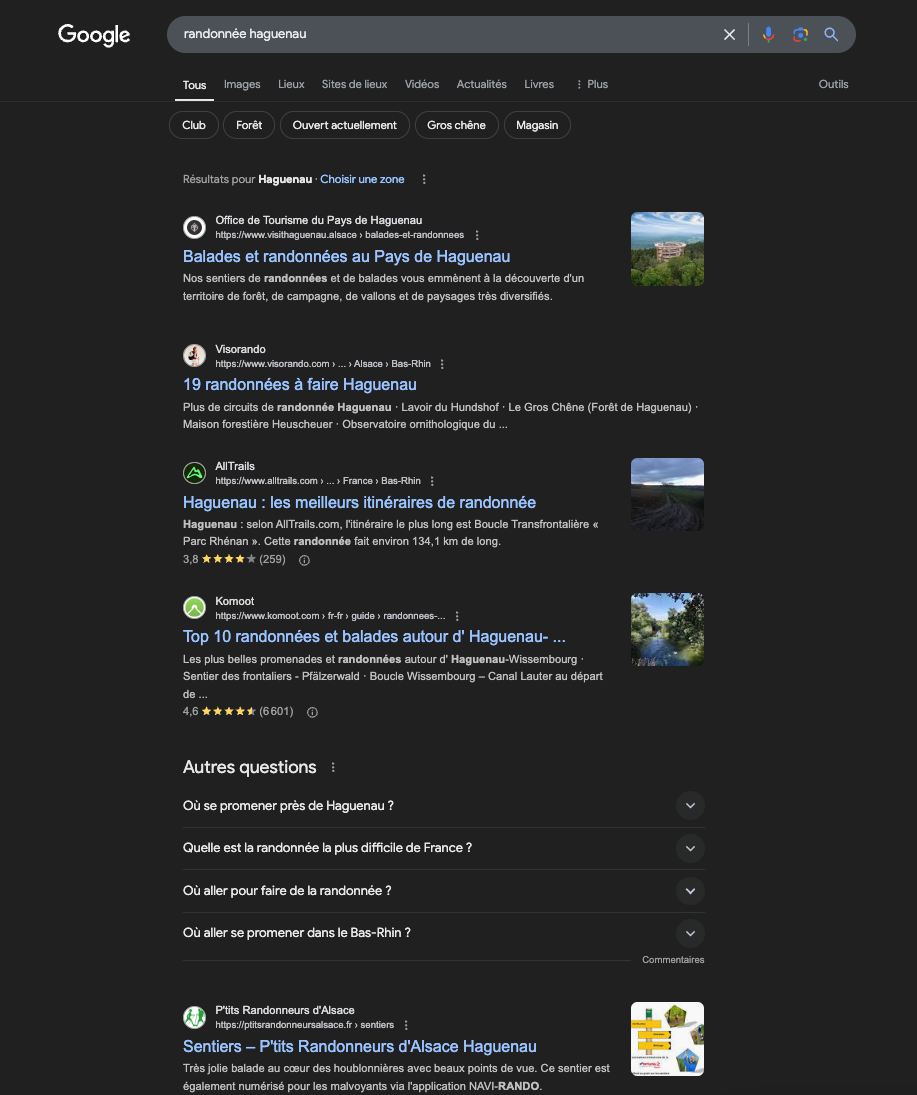This screenshot has height=1095, width=917.
Task: Click the P'tits Randonneurs d'Alsace favicon
Action: (x=194, y=1017)
